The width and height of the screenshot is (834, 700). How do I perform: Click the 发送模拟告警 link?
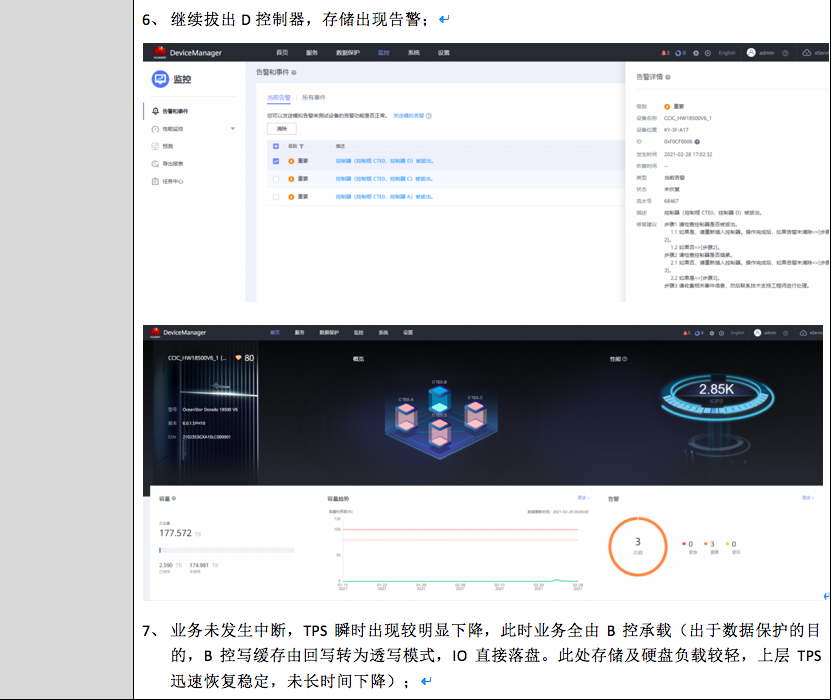click(408, 116)
